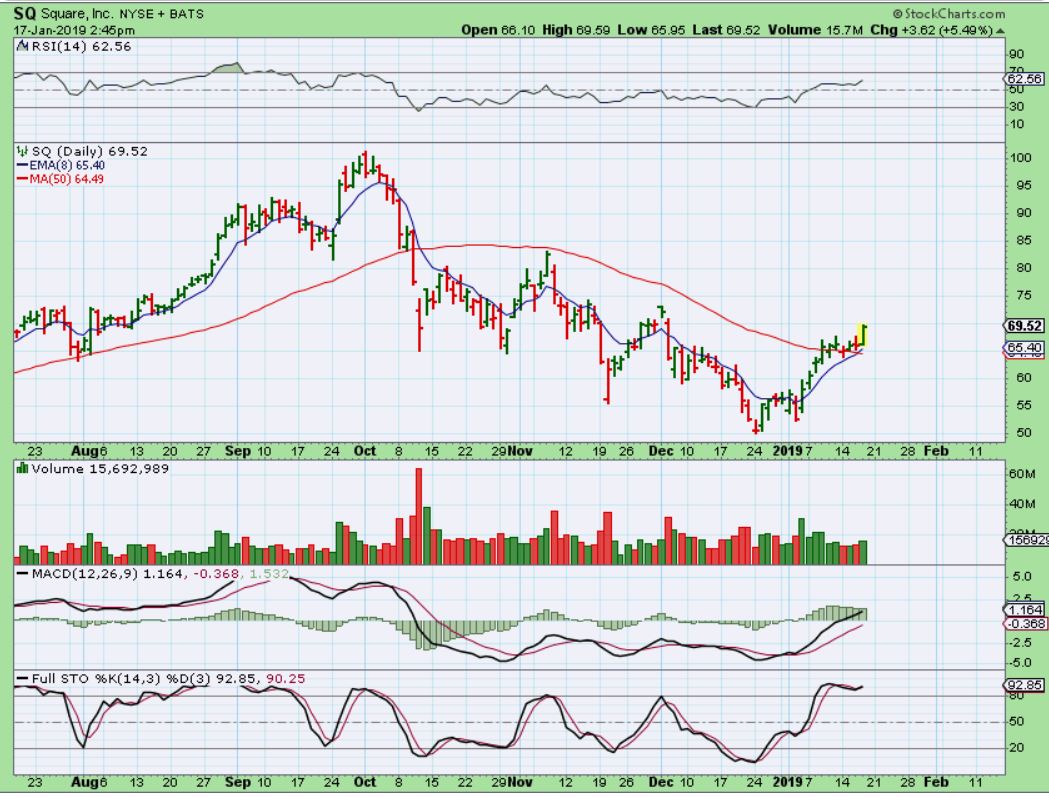Click the 55 price axis label

coord(1024,405)
